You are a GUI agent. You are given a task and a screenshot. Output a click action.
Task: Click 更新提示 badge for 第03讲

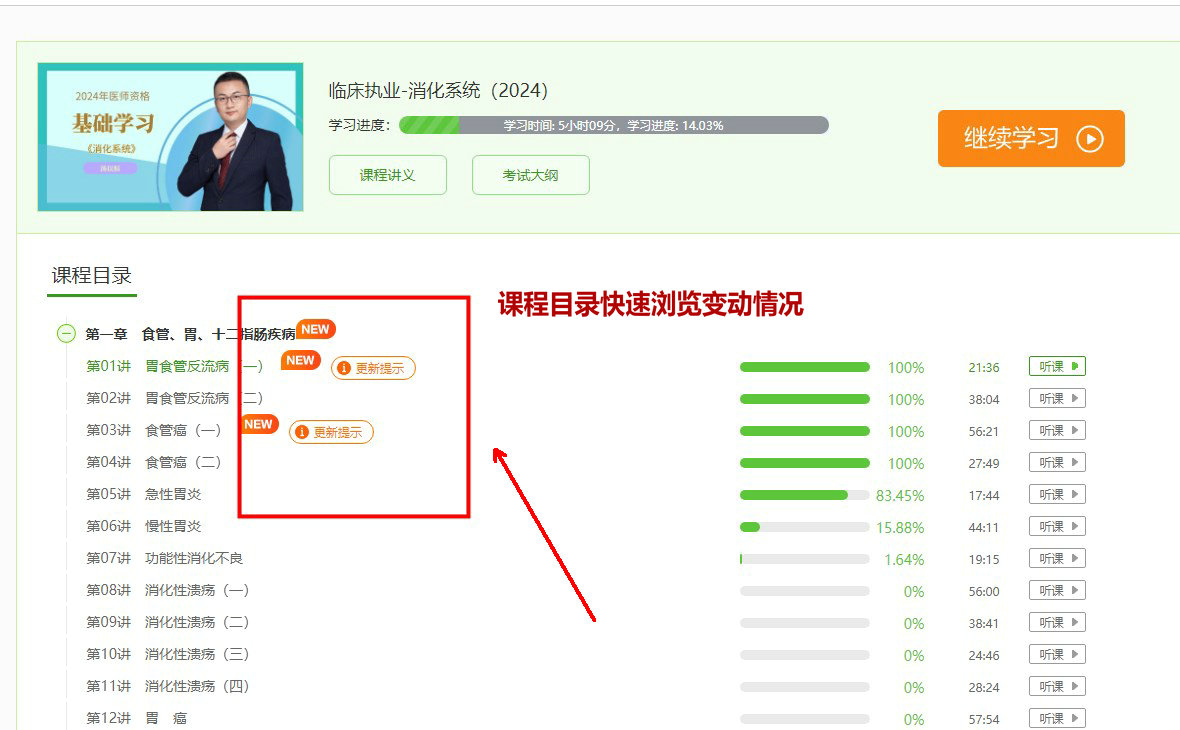[331, 432]
